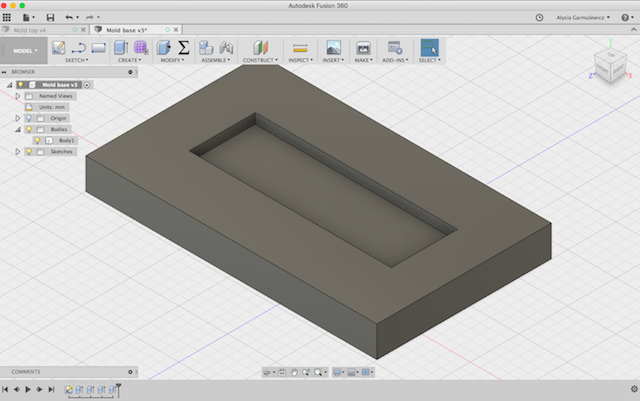Screen dimensions: 640x401
Task: Expand the Origin tree node
Action: point(18,118)
